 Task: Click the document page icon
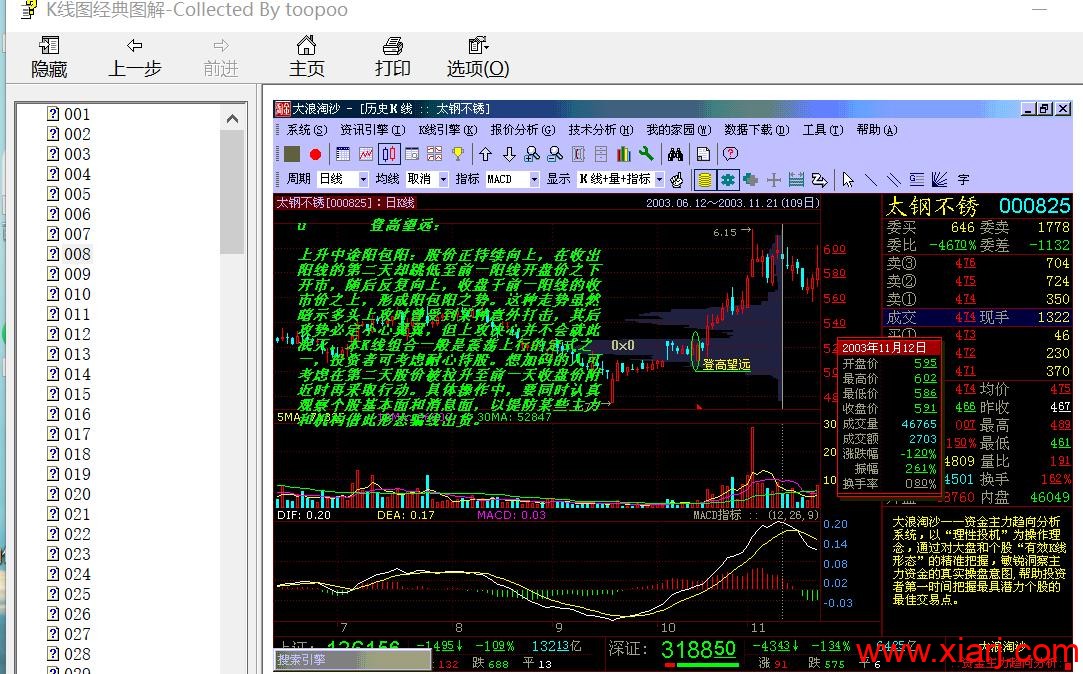pos(703,154)
